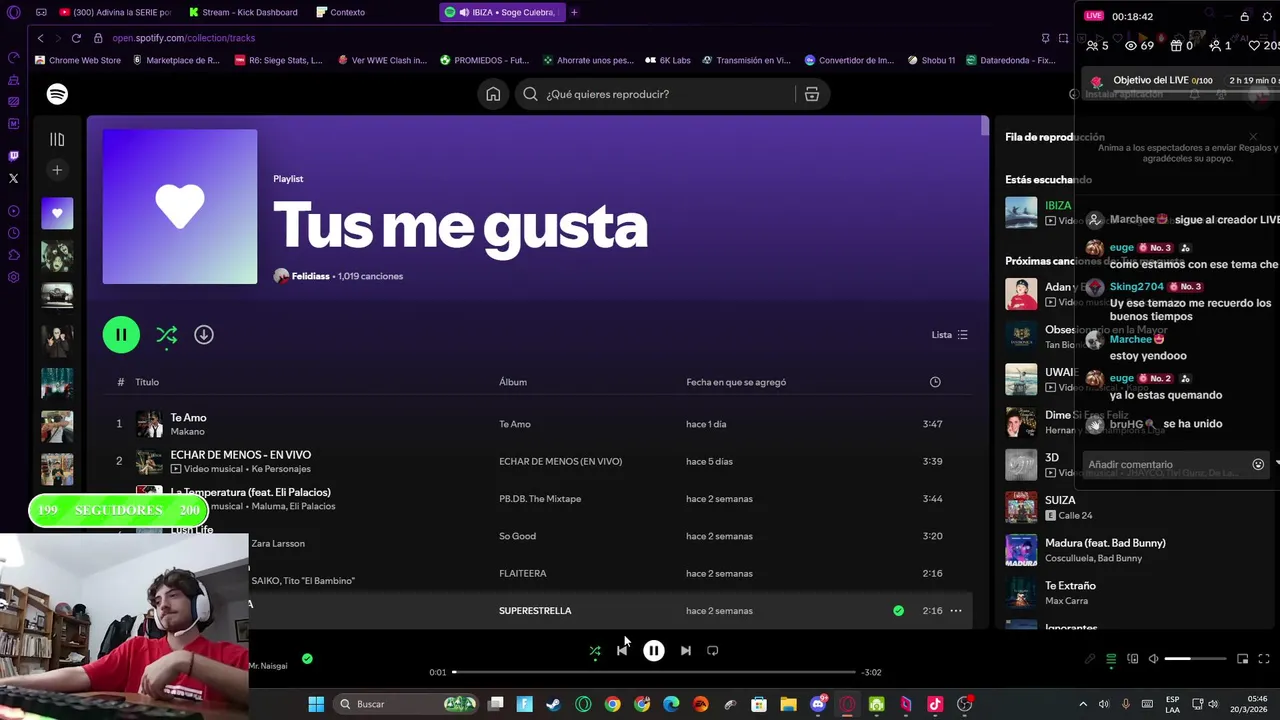1280x720 pixels.
Task: Open X (Twitter) in Opera sidebar
Action: [13, 178]
